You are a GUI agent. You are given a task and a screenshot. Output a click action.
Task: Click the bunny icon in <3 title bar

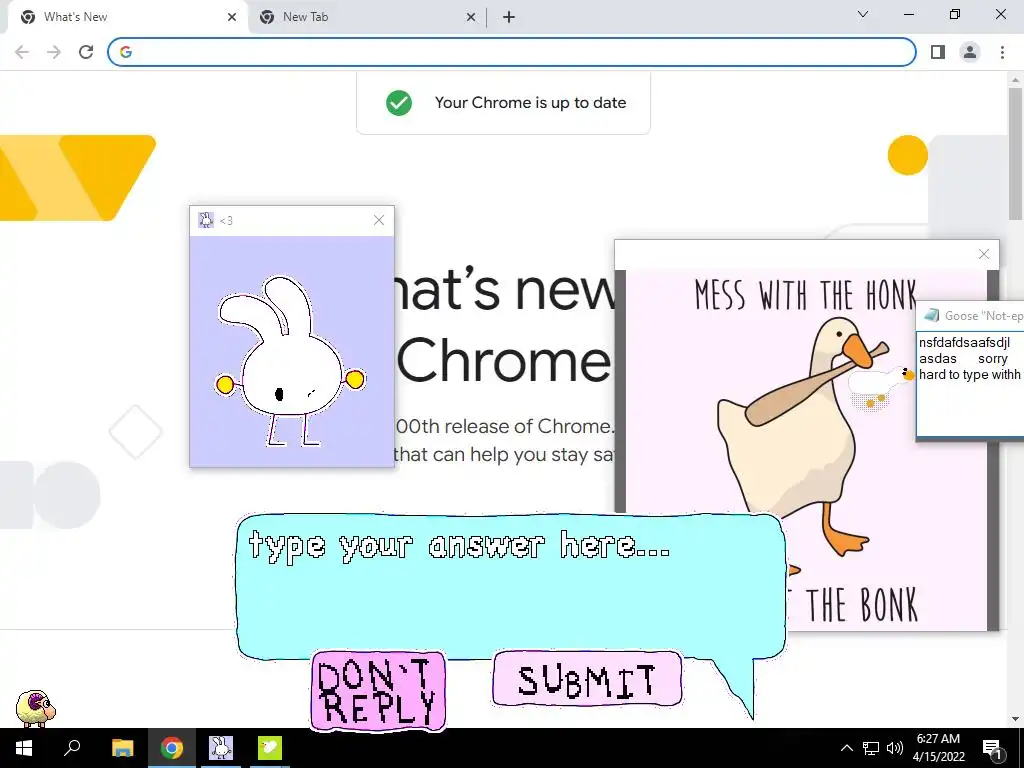[206, 220]
